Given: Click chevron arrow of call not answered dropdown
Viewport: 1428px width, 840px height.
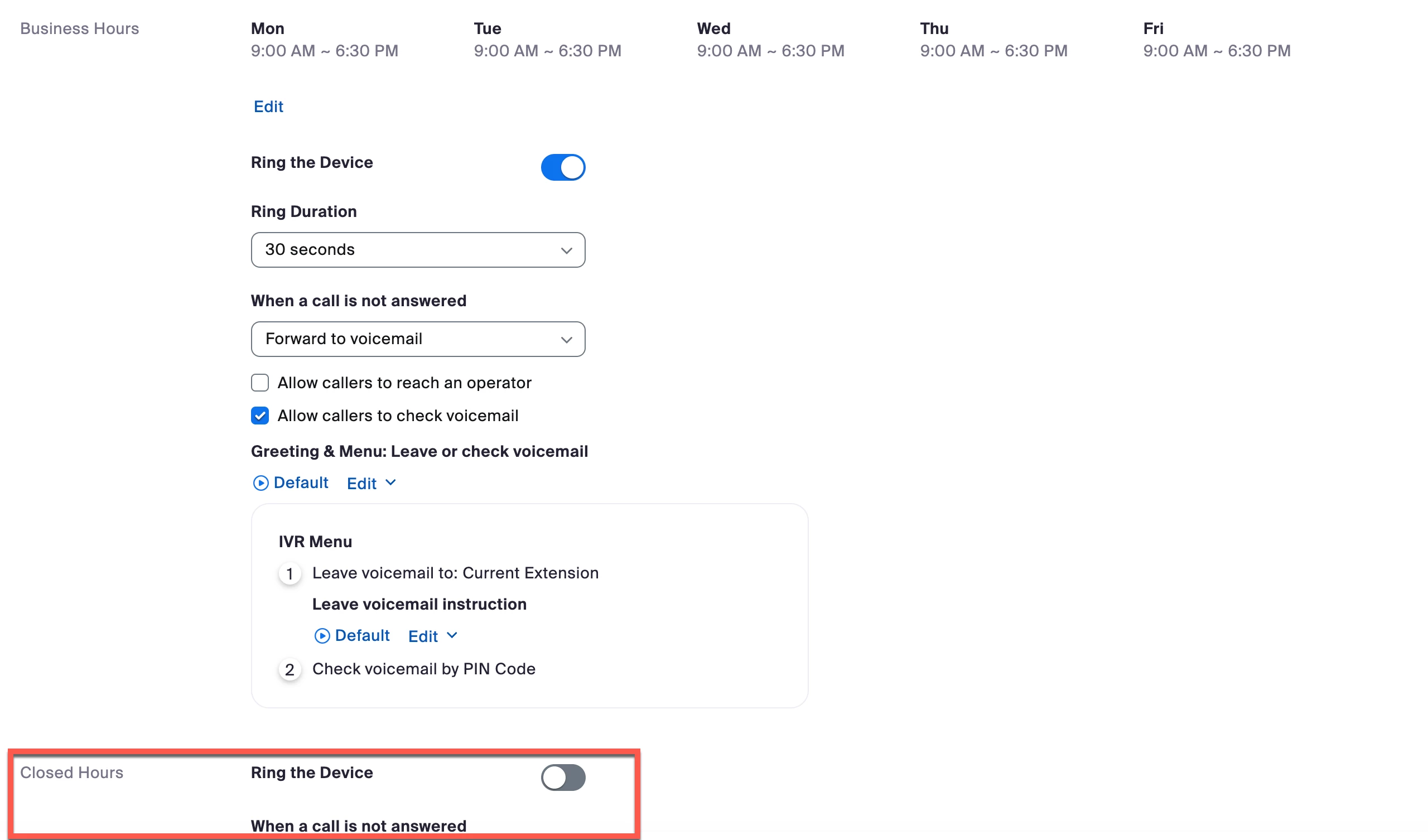Looking at the screenshot, I should 566,340.
